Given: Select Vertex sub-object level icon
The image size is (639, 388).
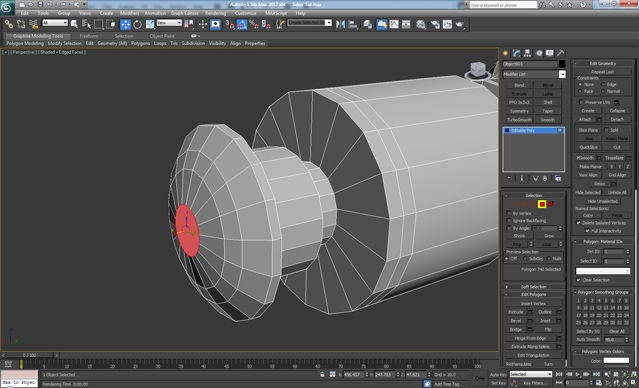Looking at the screenshot, I should click(x=515, y=204).
